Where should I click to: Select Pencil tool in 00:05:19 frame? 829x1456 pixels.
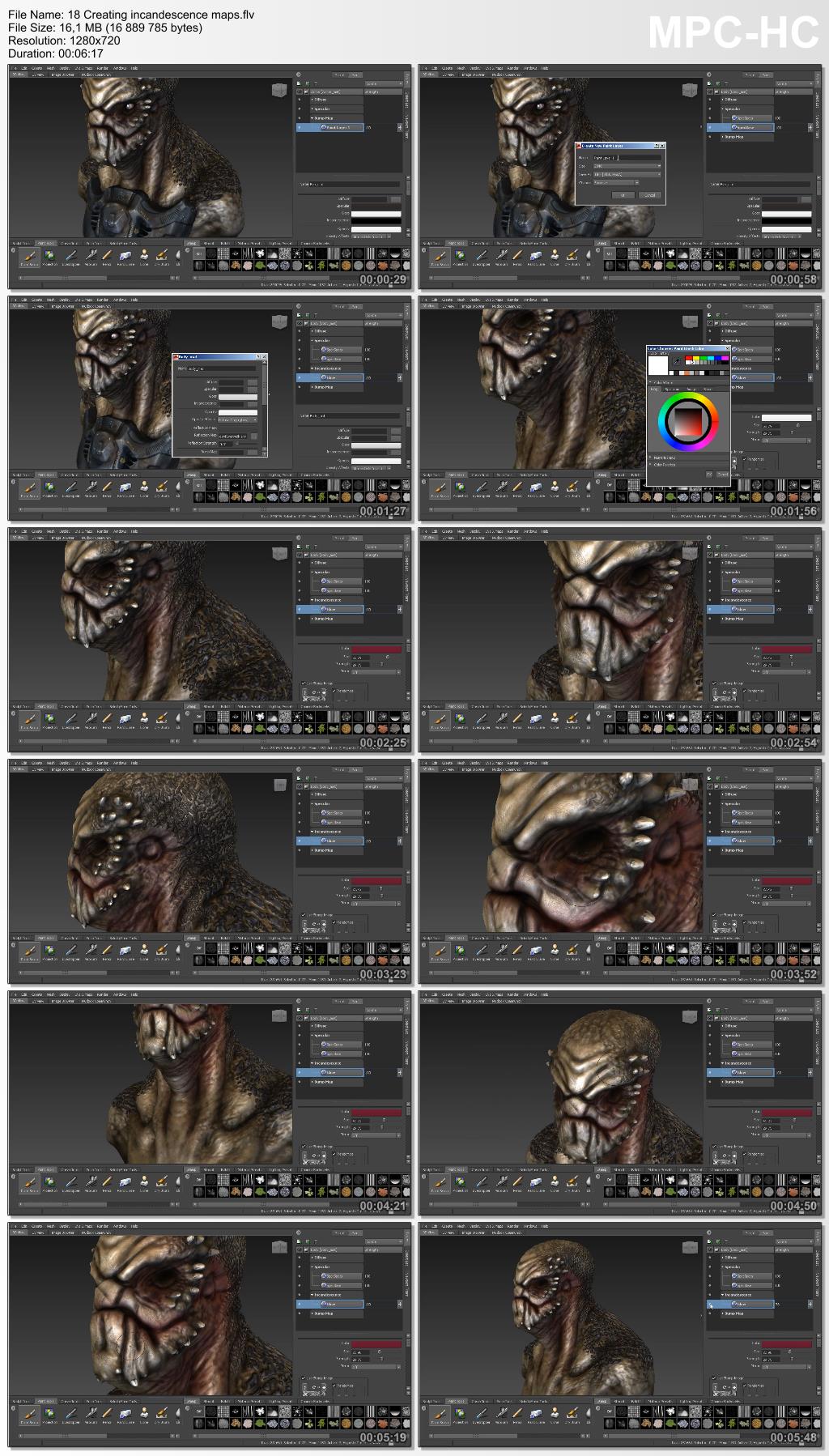point(107,1414)
